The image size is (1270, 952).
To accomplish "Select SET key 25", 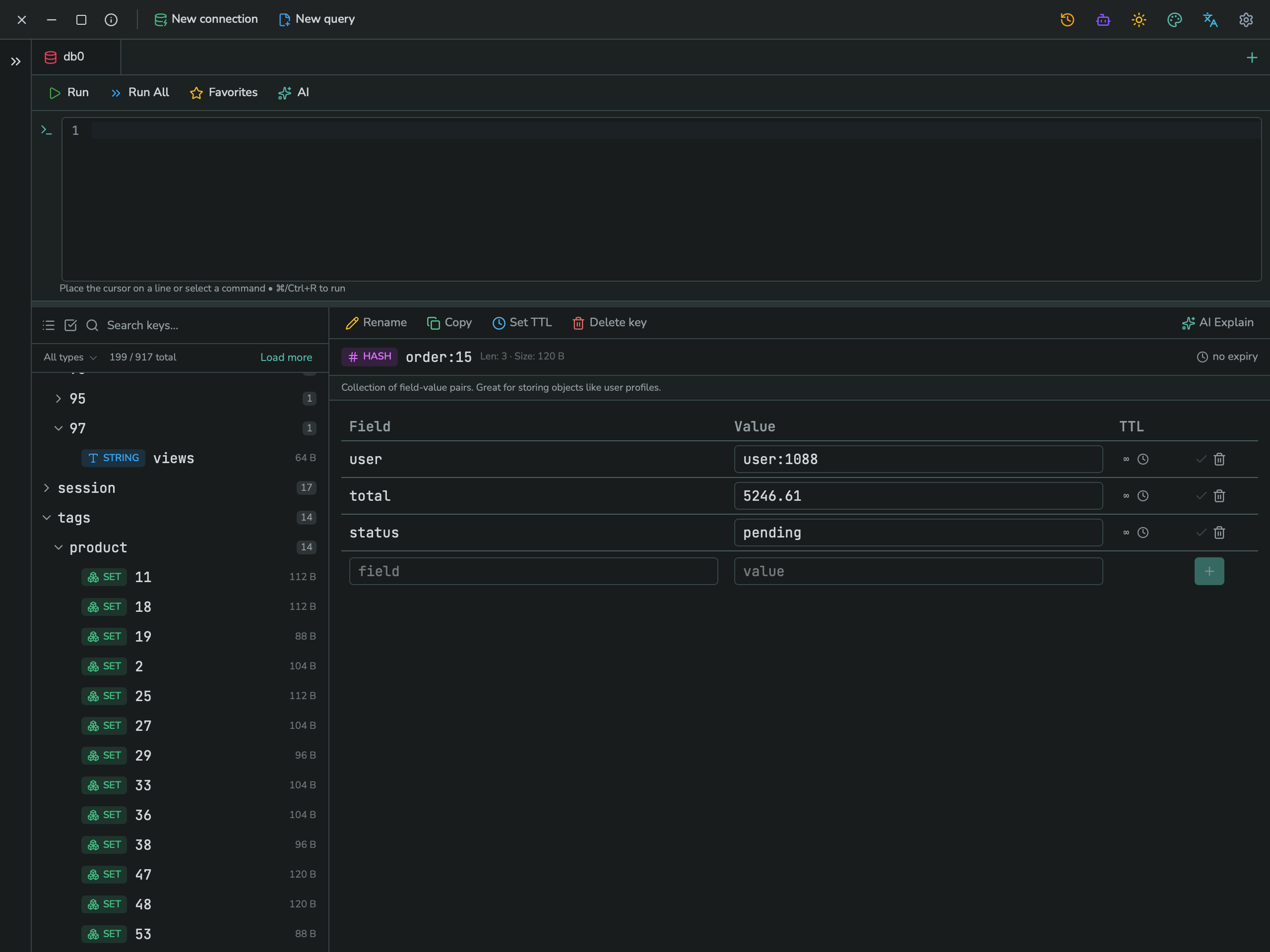I will pyautogui.click(x=180, y=696).
